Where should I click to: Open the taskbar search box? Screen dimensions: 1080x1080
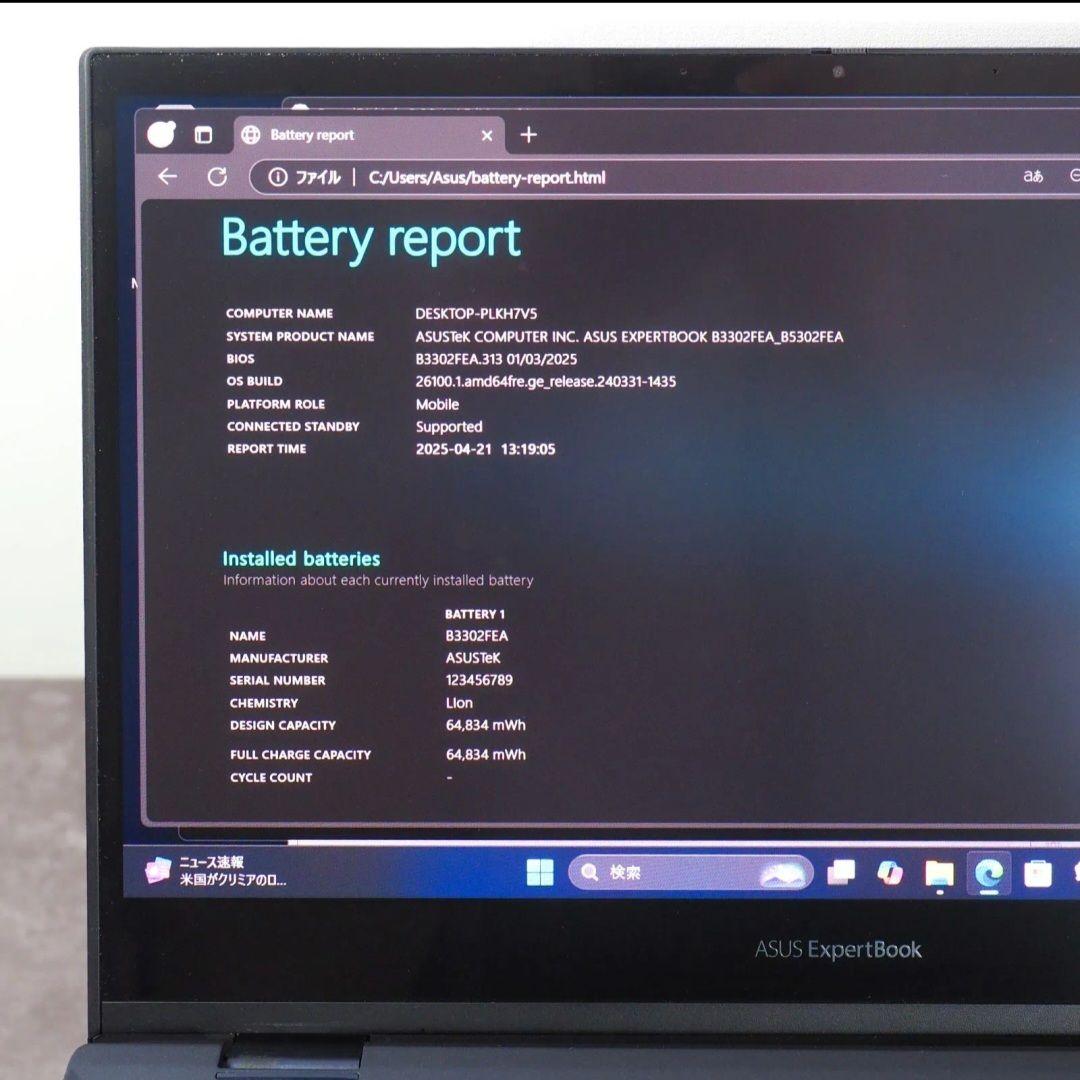click(691, 873)
